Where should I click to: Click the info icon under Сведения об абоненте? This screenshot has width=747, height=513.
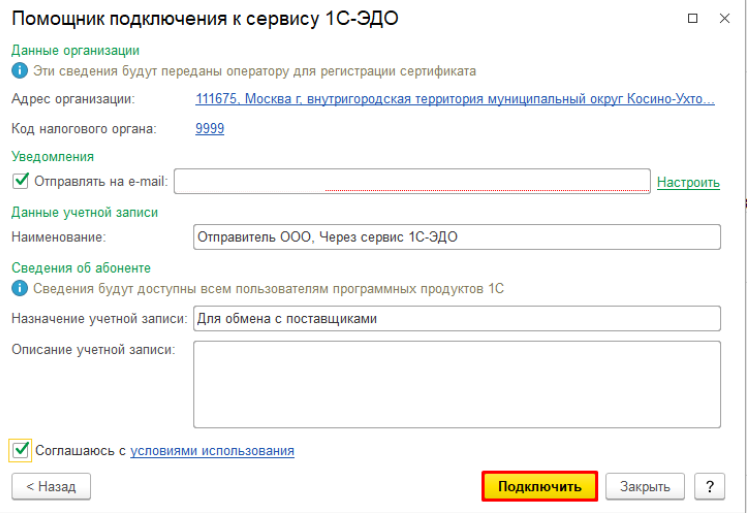18,289
